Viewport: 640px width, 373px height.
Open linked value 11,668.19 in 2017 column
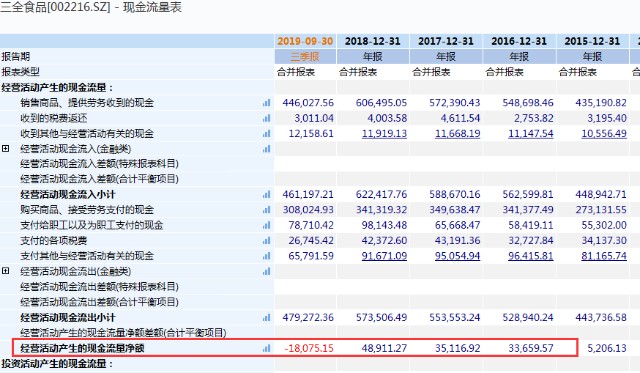point(458,134)
